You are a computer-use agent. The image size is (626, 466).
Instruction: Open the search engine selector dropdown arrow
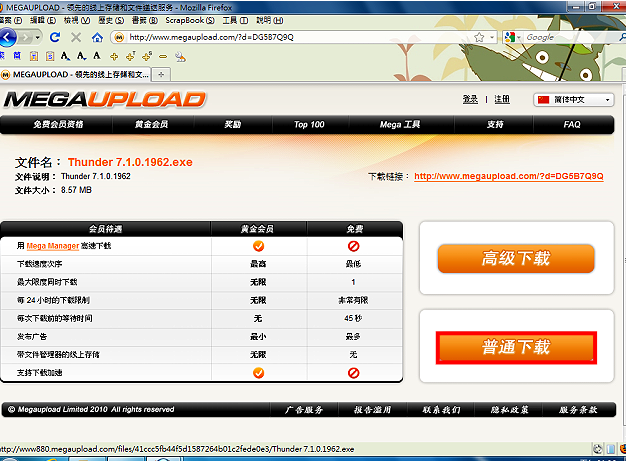point(519,38)
